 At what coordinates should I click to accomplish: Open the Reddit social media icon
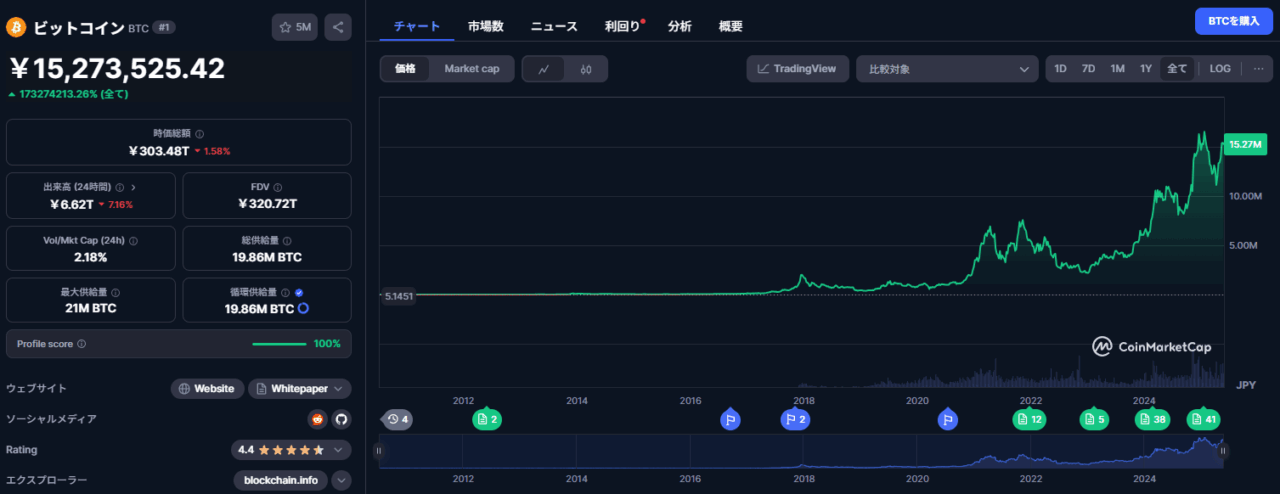coord(318,419)
